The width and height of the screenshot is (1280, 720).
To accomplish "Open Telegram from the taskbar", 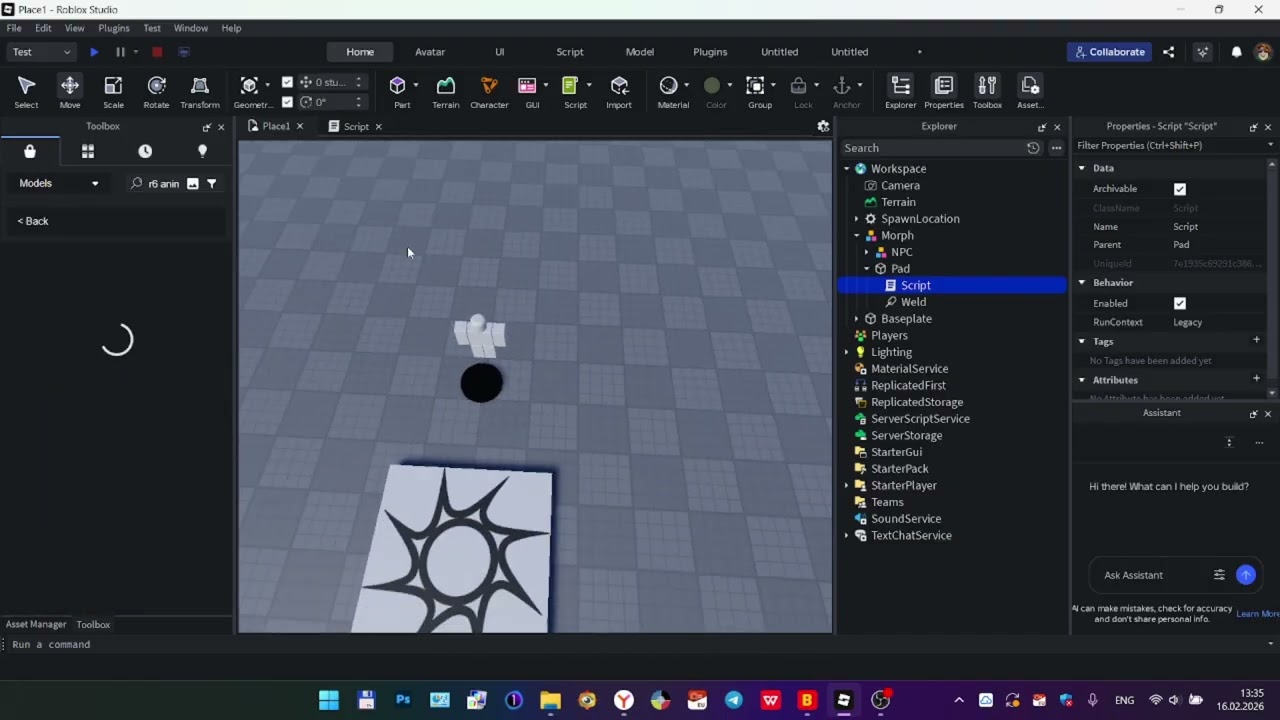I will pyautogui.click(x=733, y=700).
